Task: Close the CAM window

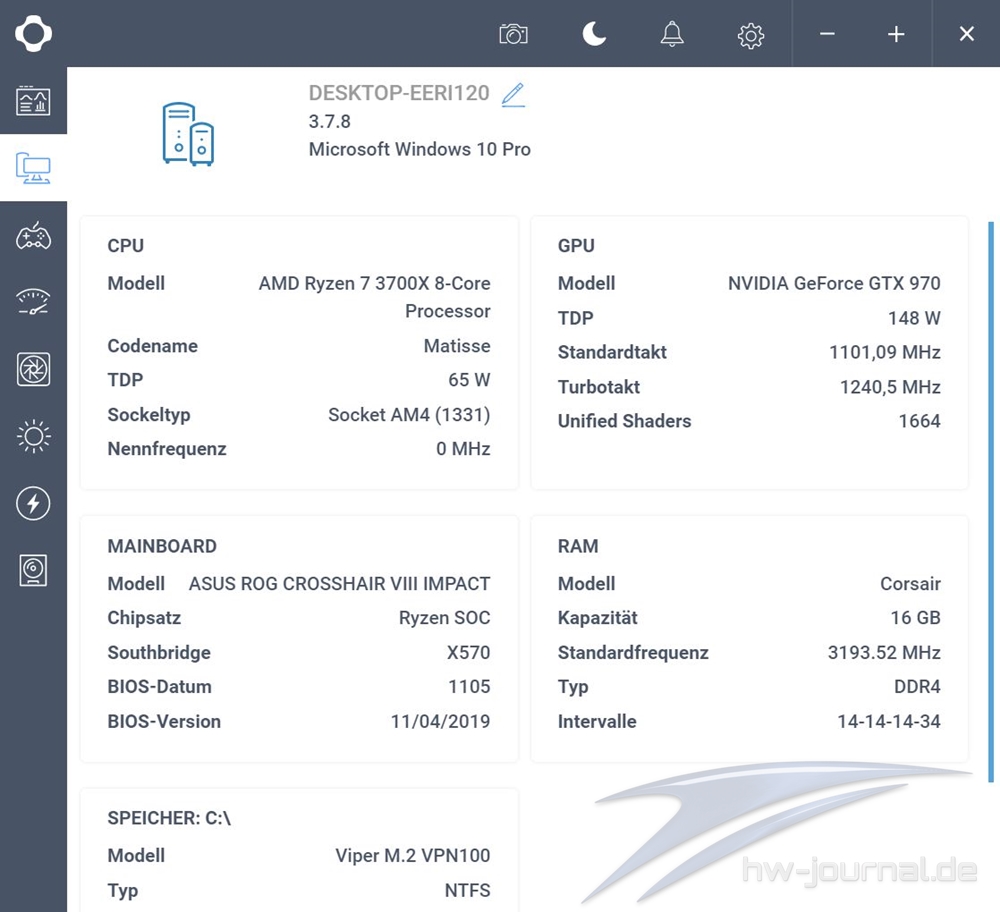Action: click(967, 34)
